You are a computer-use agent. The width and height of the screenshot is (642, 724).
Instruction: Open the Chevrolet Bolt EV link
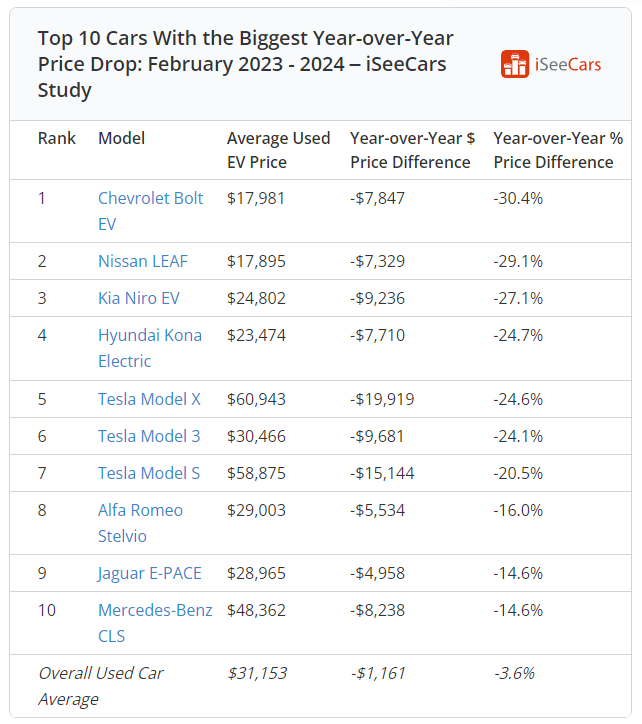150,199
